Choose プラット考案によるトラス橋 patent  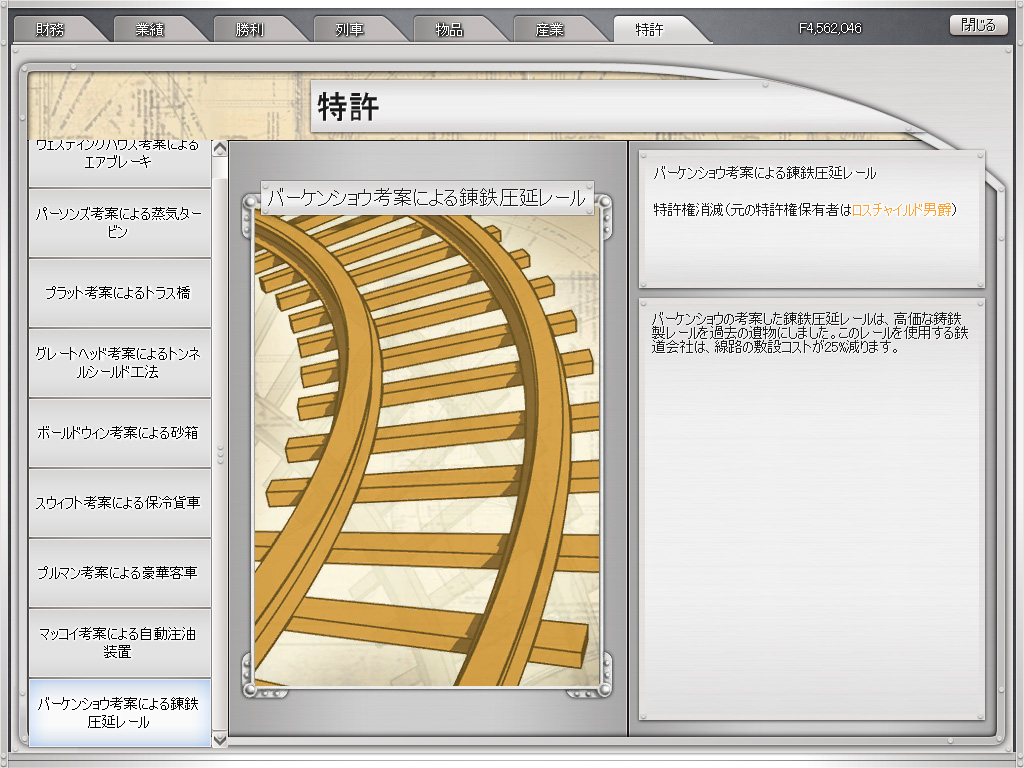(120, 293)
